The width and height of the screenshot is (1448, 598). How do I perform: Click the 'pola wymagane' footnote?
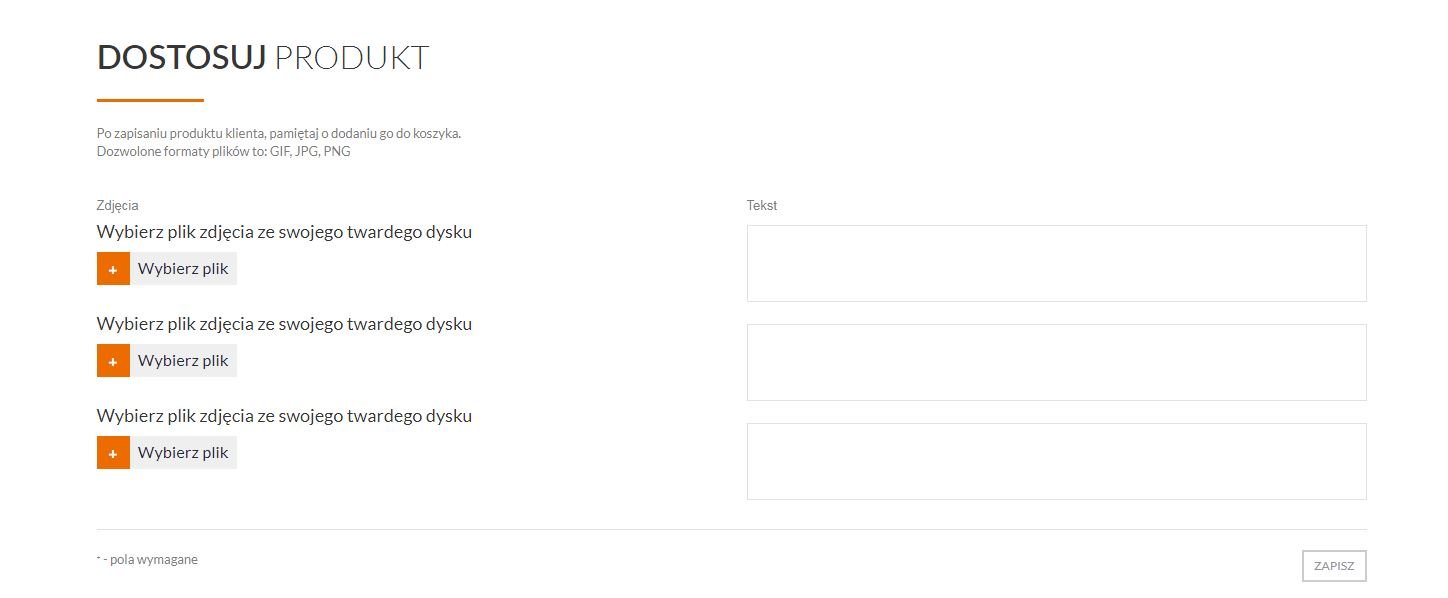coord(148,560)
